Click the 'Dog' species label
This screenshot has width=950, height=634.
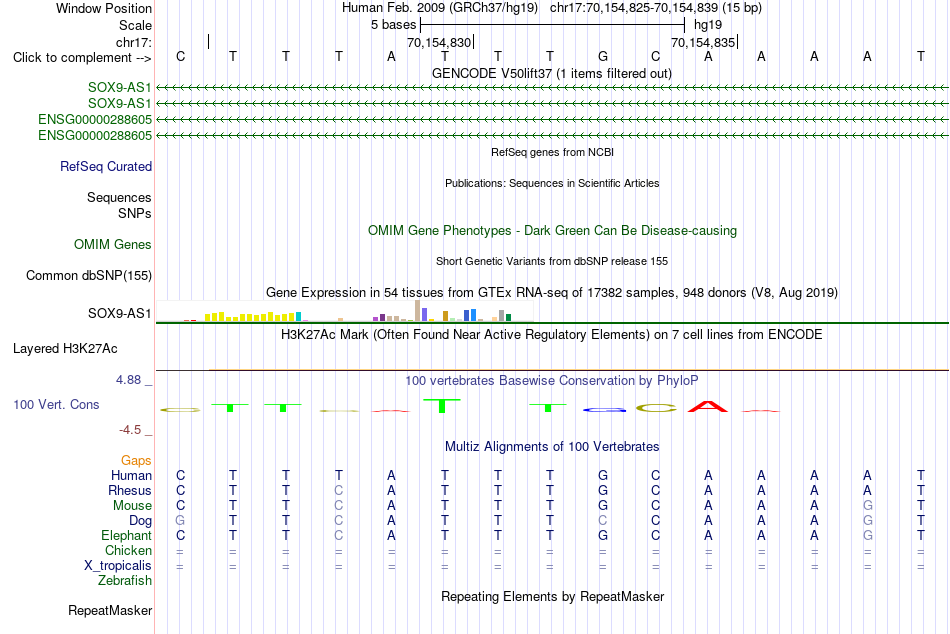[x=140, y=521]
